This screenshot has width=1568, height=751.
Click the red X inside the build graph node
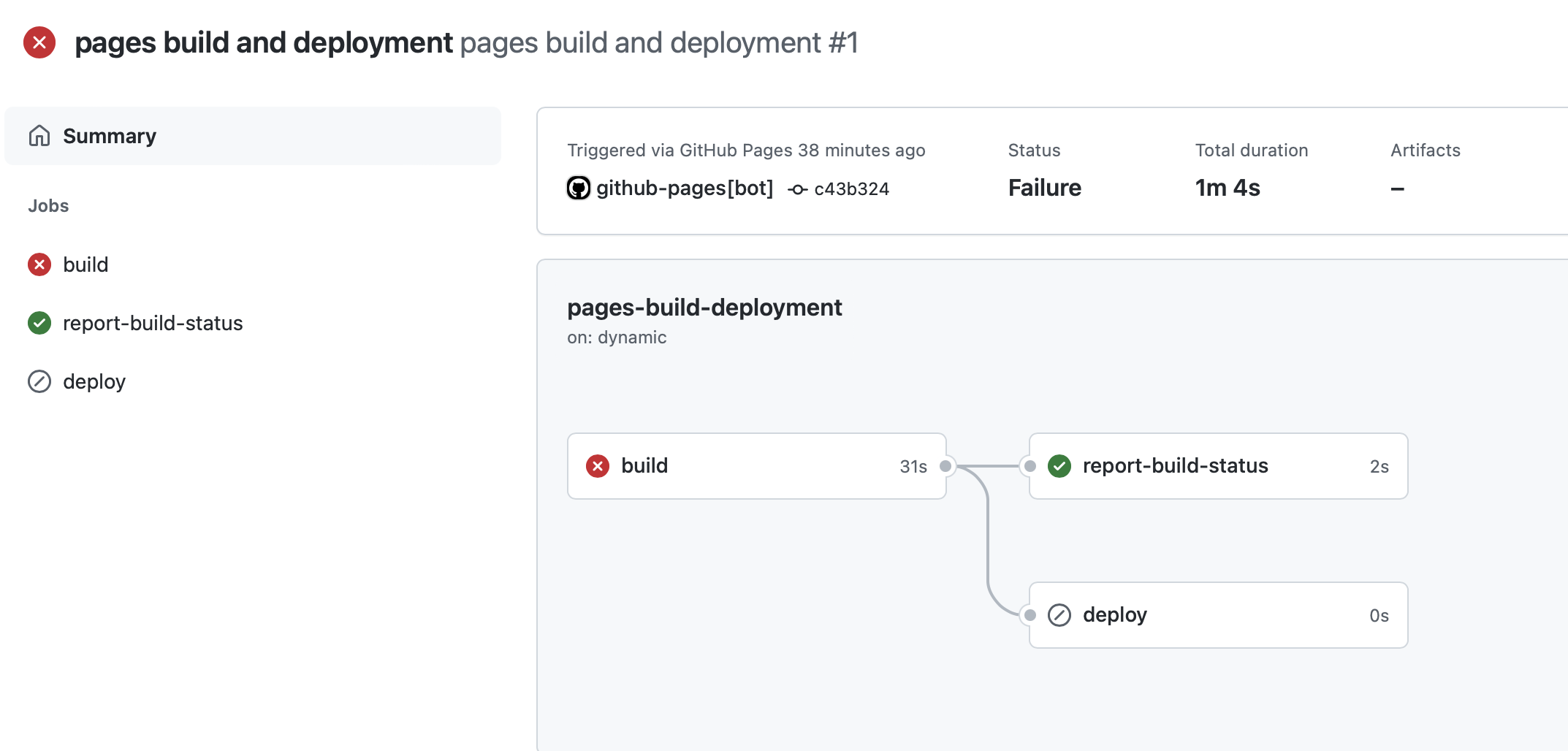(x=597, y=466)
